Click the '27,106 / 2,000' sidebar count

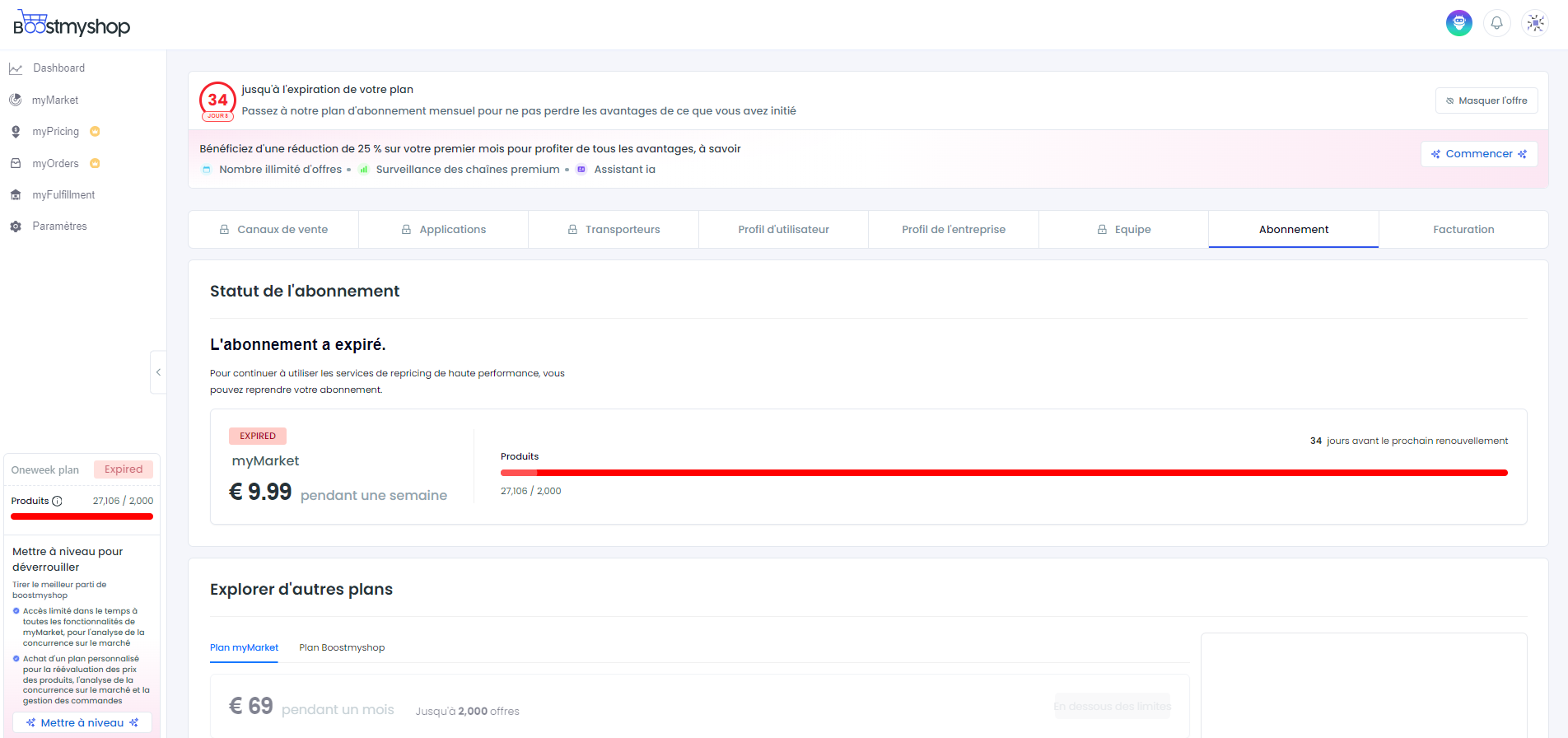123,501
